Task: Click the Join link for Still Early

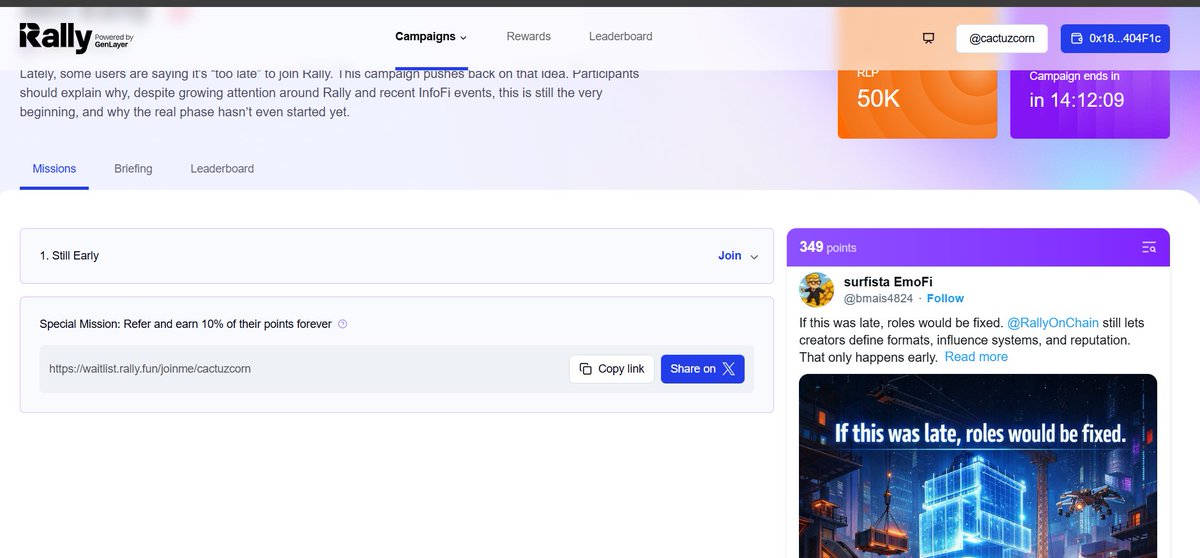Action: point(730,256)
